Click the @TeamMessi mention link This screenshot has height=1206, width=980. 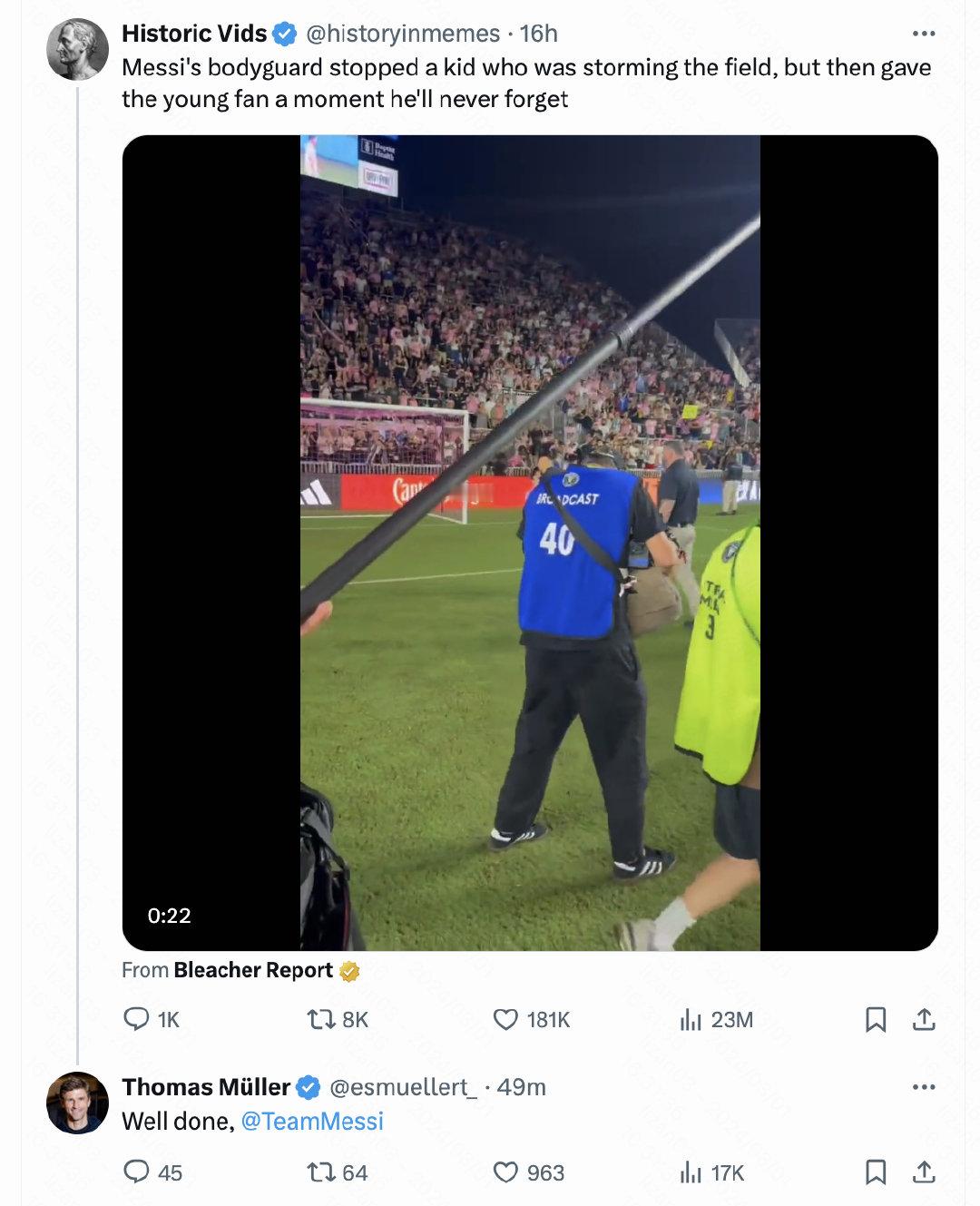point(312,1121)
